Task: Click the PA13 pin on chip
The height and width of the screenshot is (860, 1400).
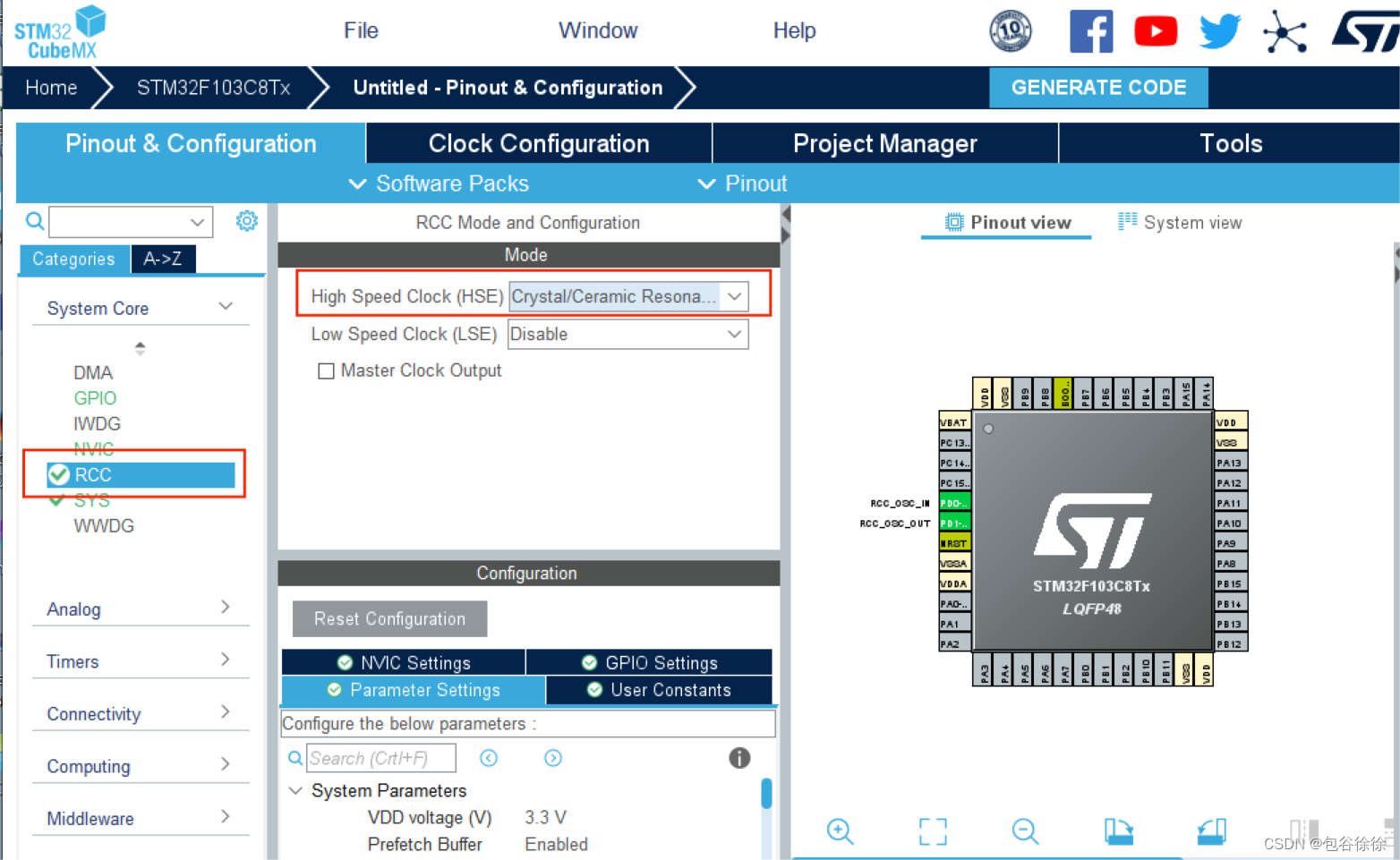Action: click(1231, 463)
